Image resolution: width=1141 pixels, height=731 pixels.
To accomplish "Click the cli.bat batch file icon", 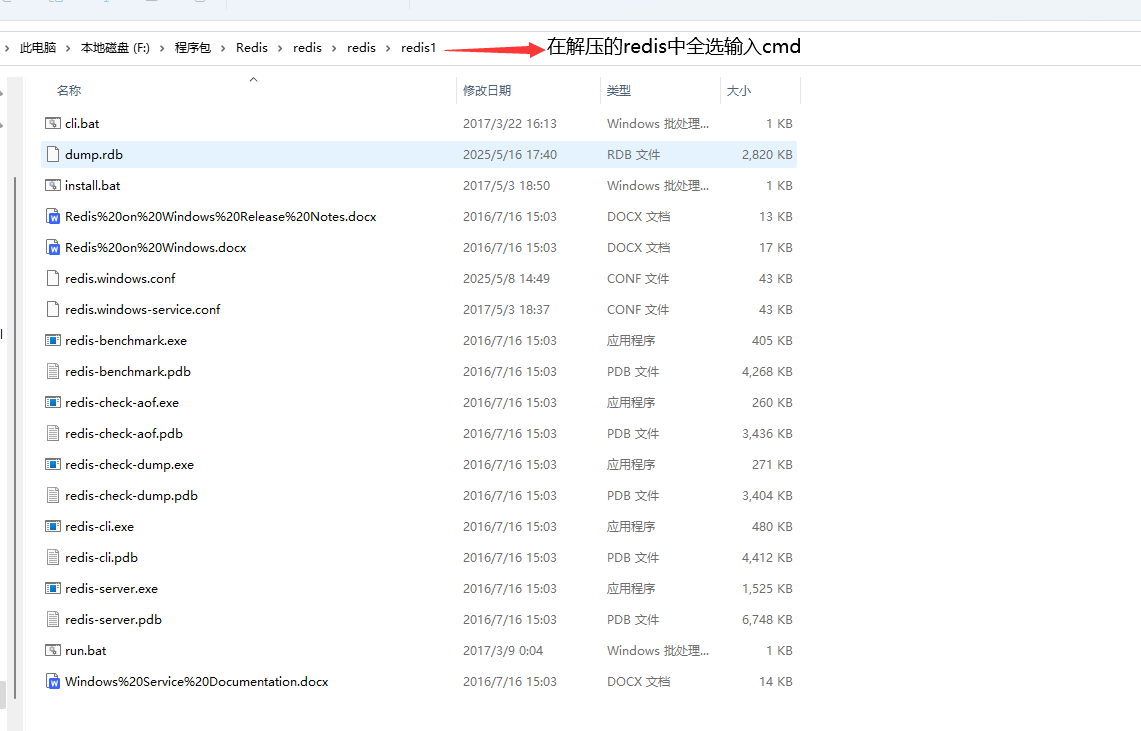I will click(52, 124).
